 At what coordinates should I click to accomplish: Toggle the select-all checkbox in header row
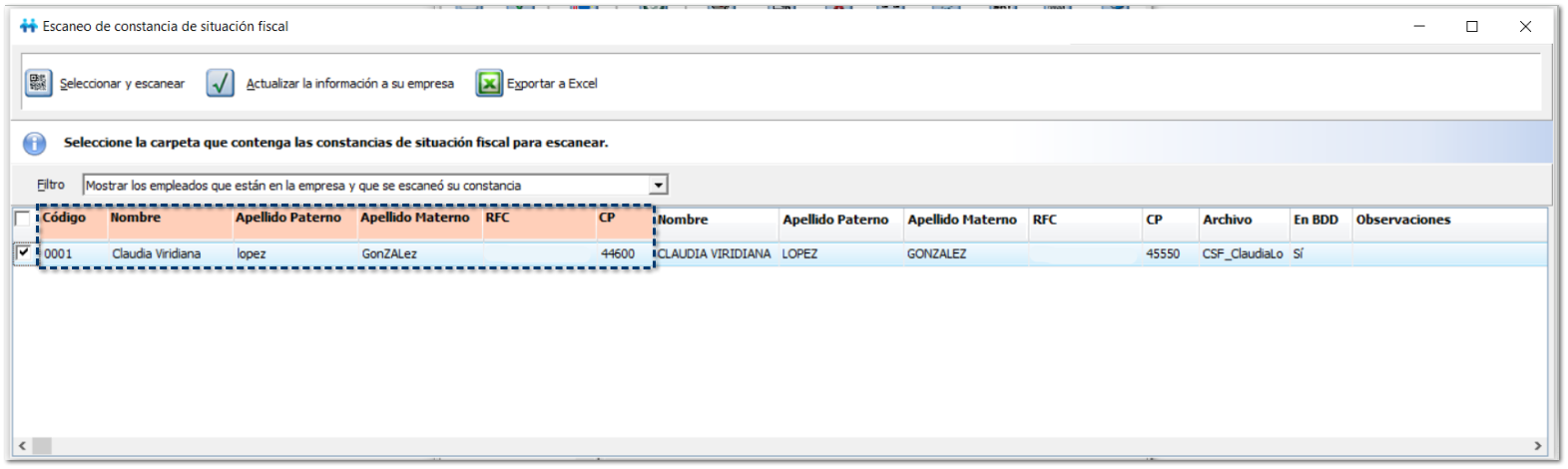click(x=23, y=220)
